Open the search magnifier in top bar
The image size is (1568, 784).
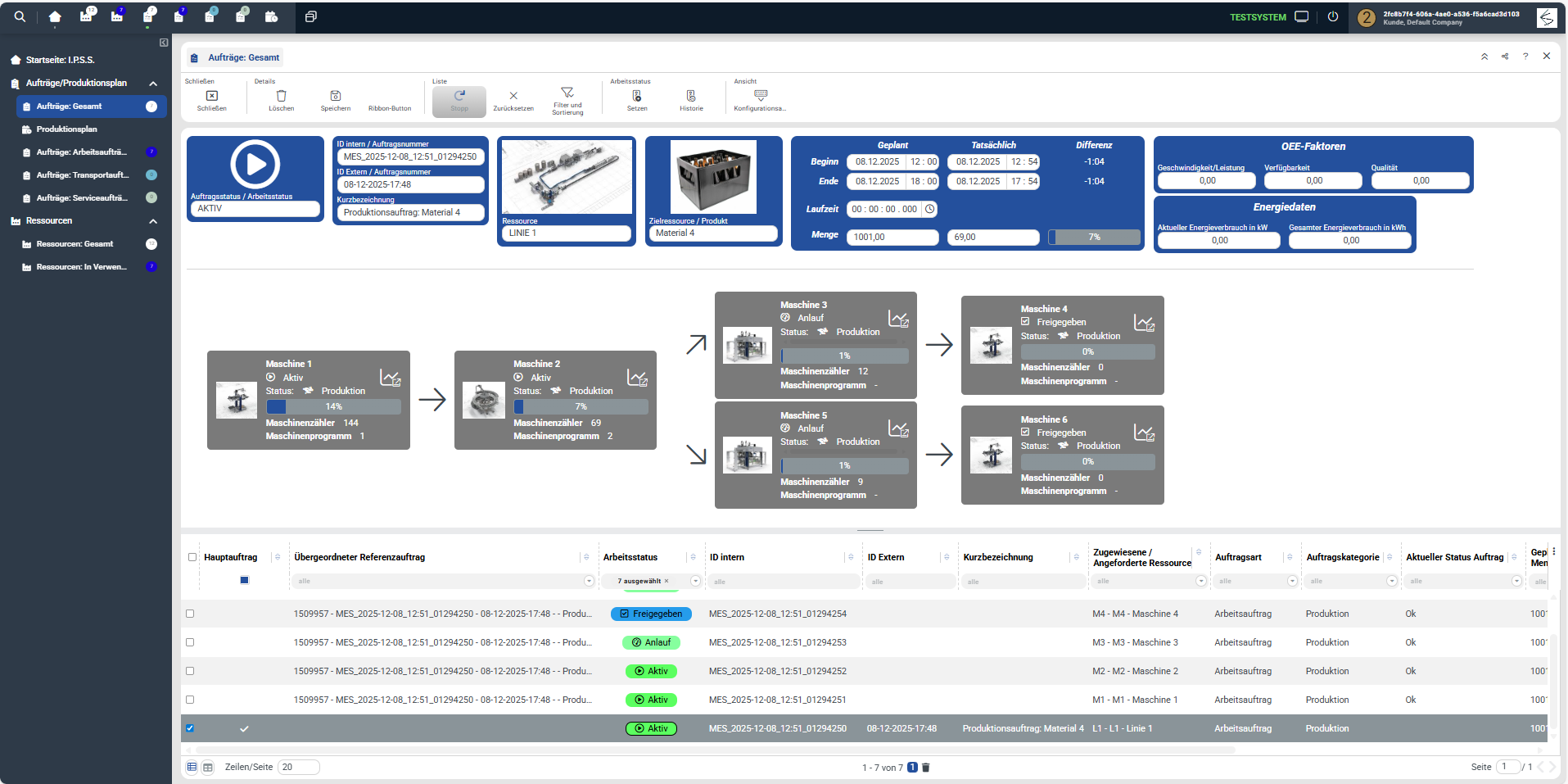tap(20, 16)
